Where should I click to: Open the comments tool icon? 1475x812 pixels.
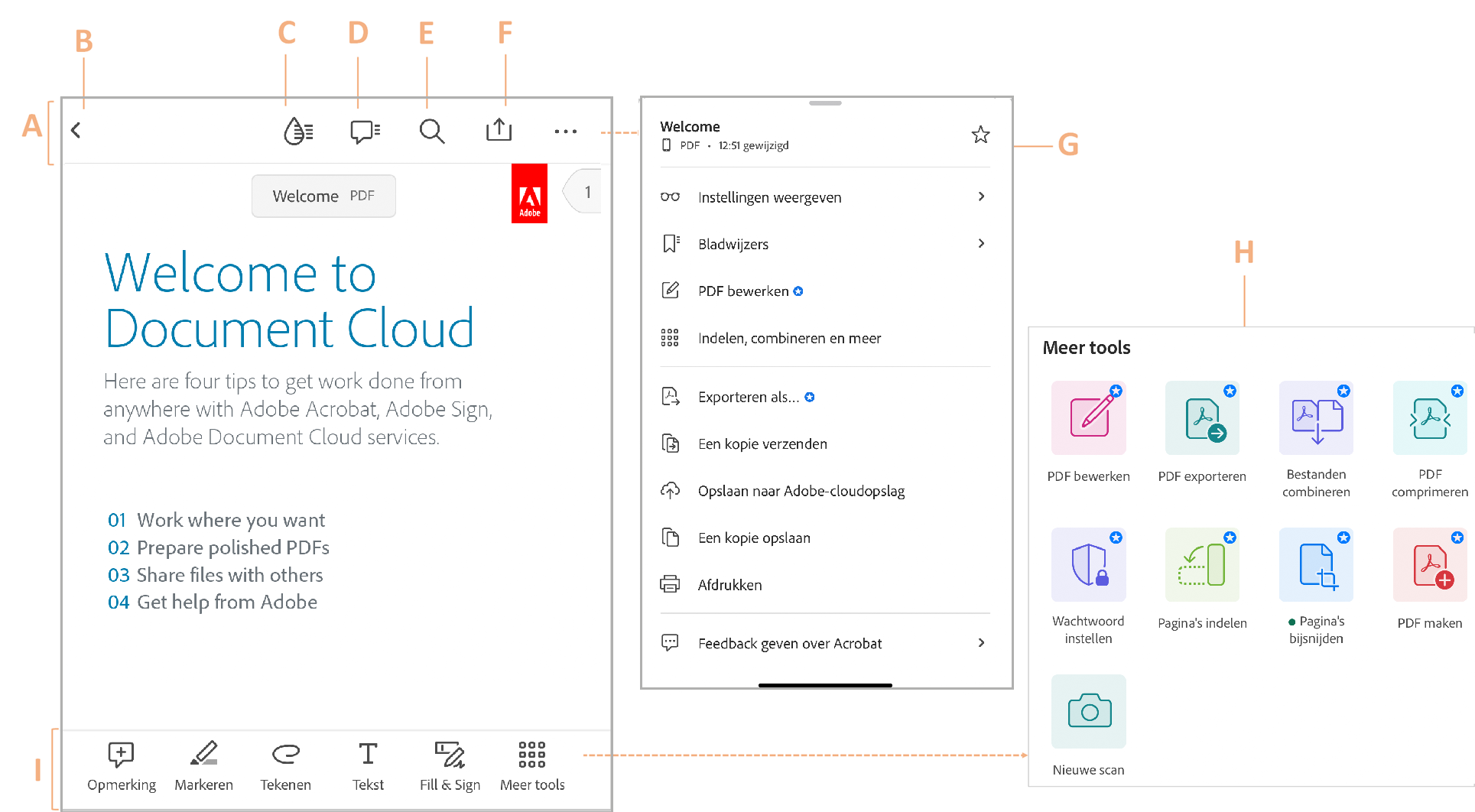[364, 131]
